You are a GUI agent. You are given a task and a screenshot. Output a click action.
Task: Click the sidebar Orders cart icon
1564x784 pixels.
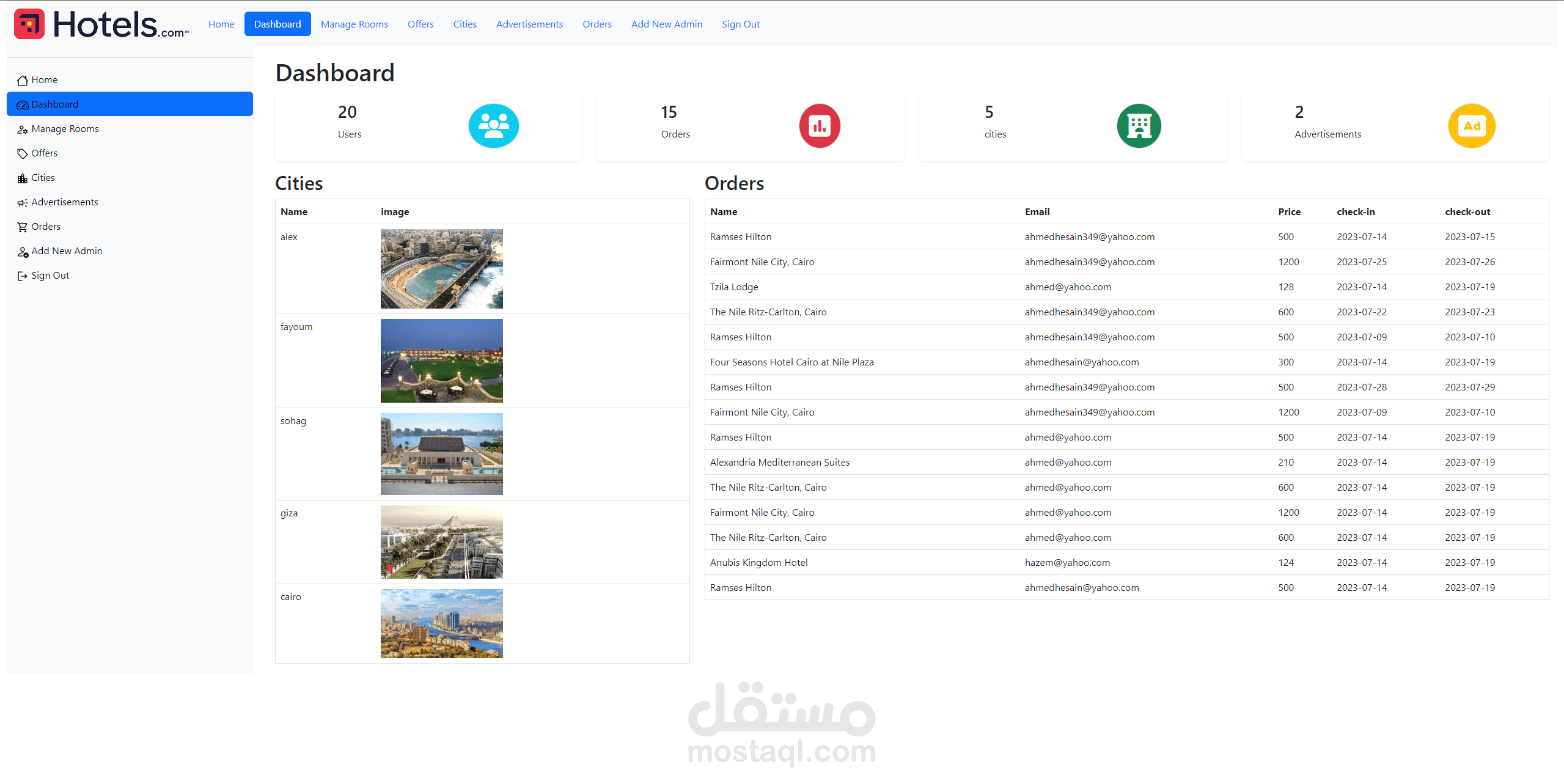[23, 227]
